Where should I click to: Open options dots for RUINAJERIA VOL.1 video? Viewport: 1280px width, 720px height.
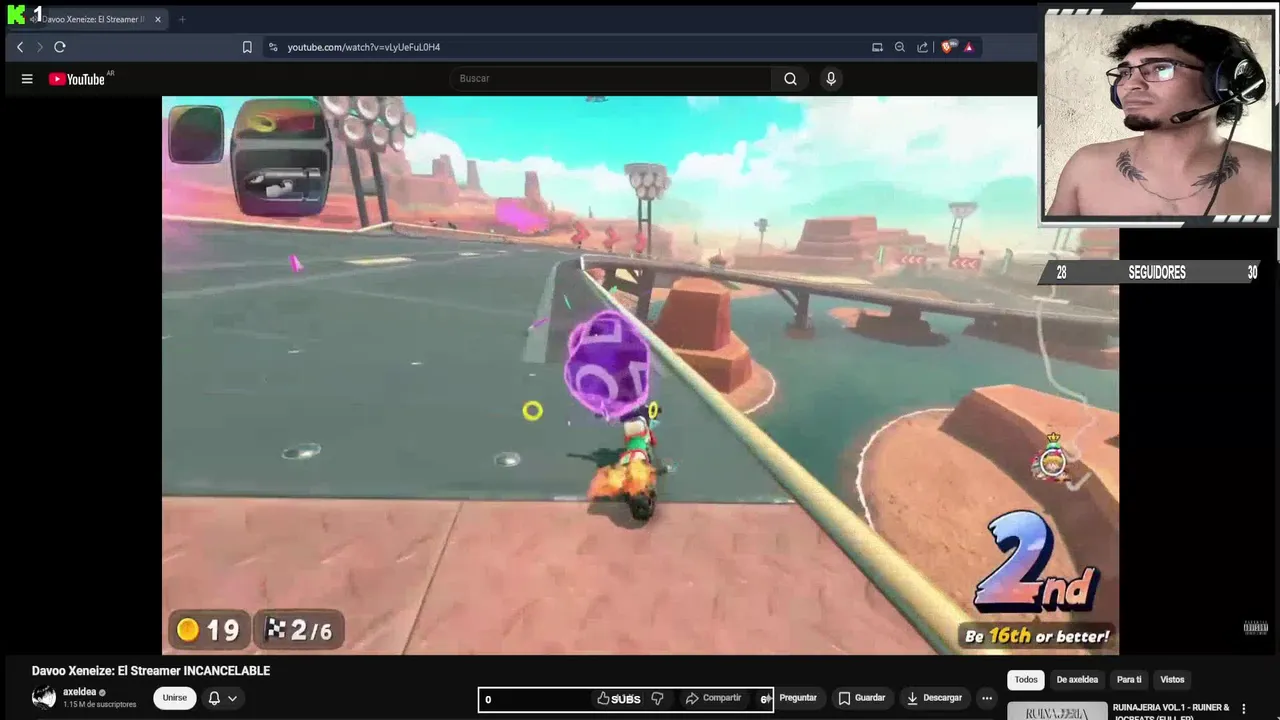(x=1244, y=709)
